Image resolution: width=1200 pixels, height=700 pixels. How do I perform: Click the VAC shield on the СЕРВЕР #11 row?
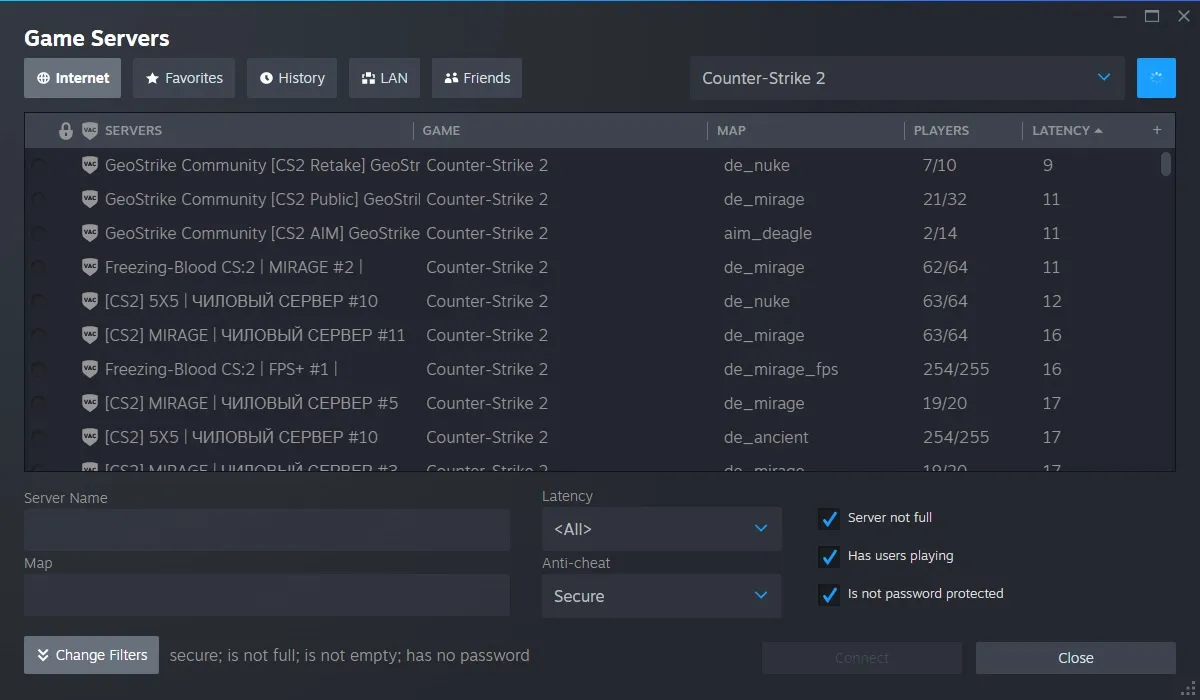[90, 335]
